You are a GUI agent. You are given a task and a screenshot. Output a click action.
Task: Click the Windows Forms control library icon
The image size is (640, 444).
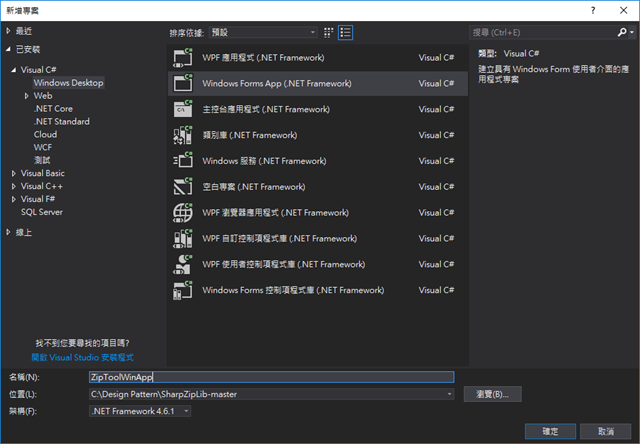[182, 290]
